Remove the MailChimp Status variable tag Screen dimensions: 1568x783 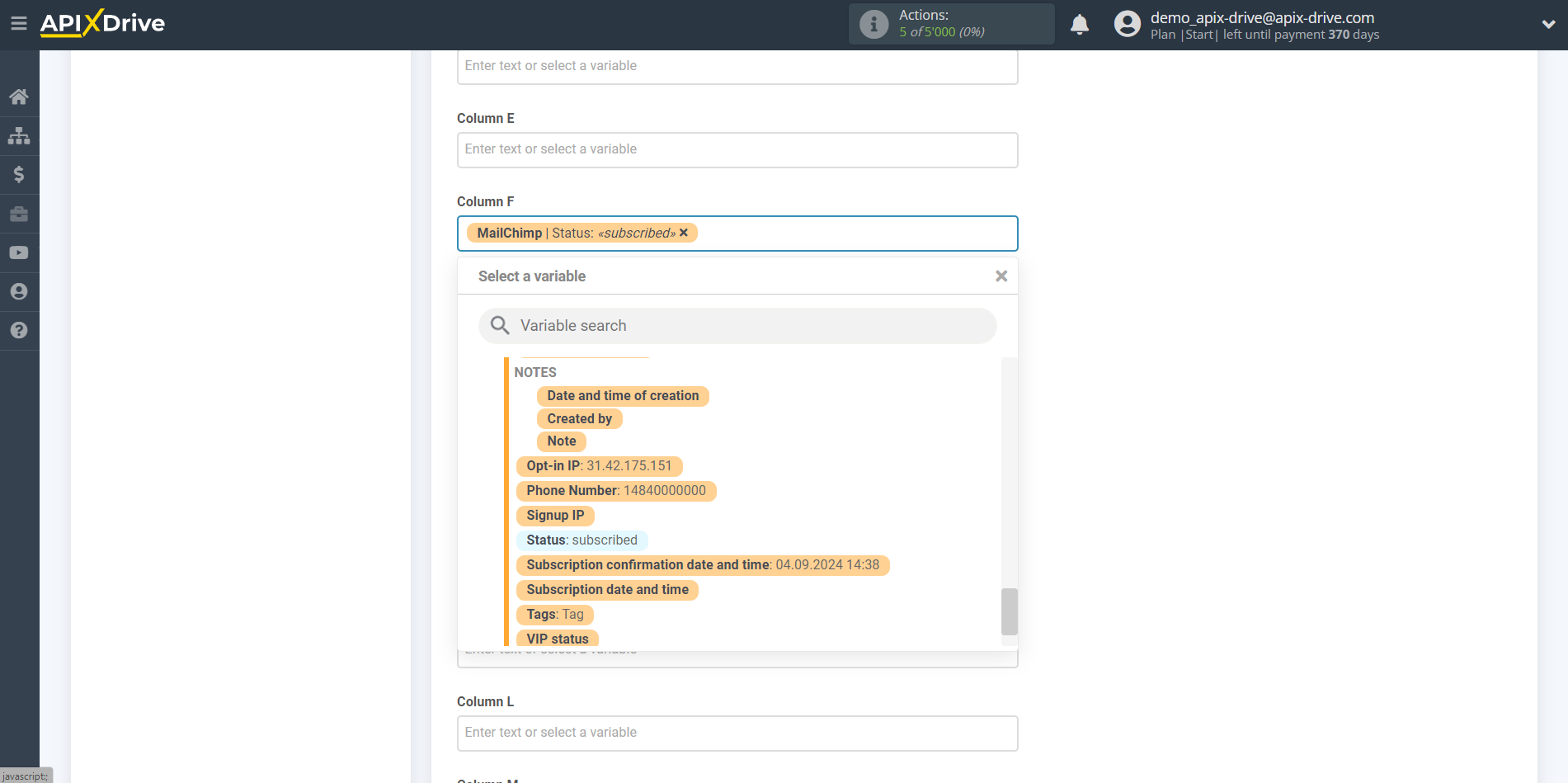[x=684, y=233]
